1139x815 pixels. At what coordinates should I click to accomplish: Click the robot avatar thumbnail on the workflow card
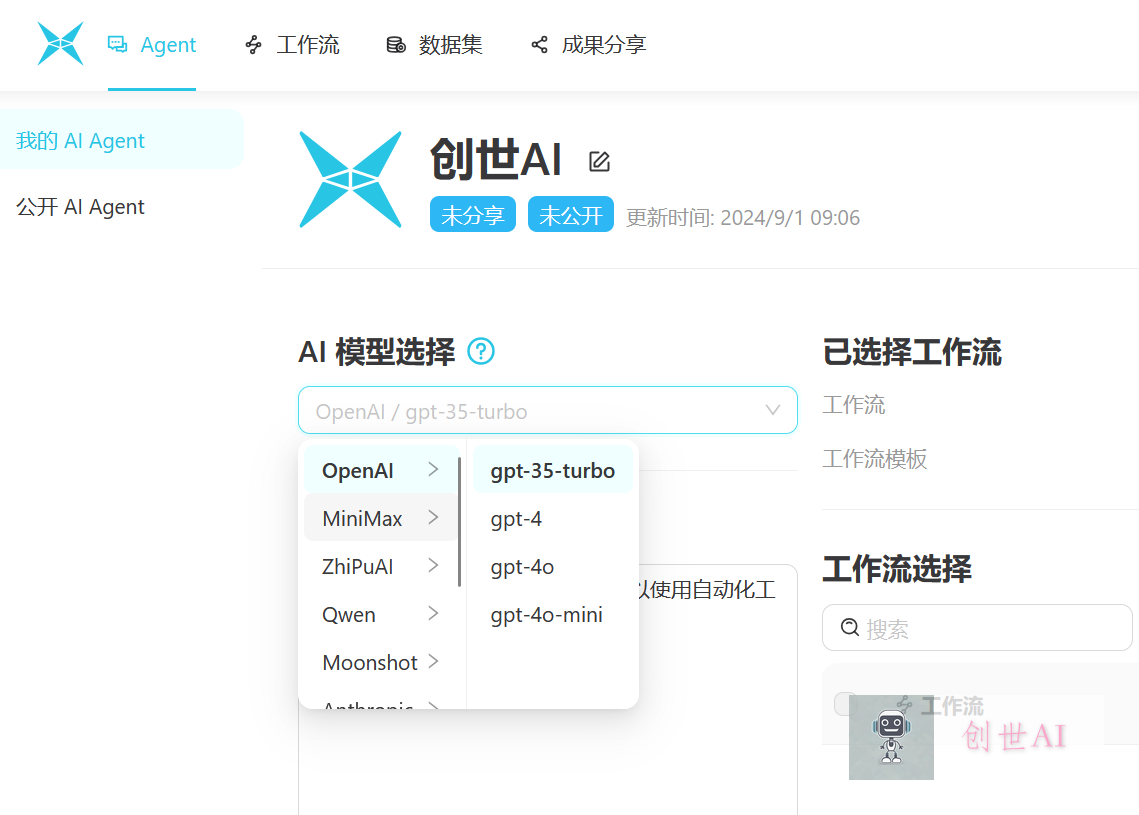[x=891, y=737]
